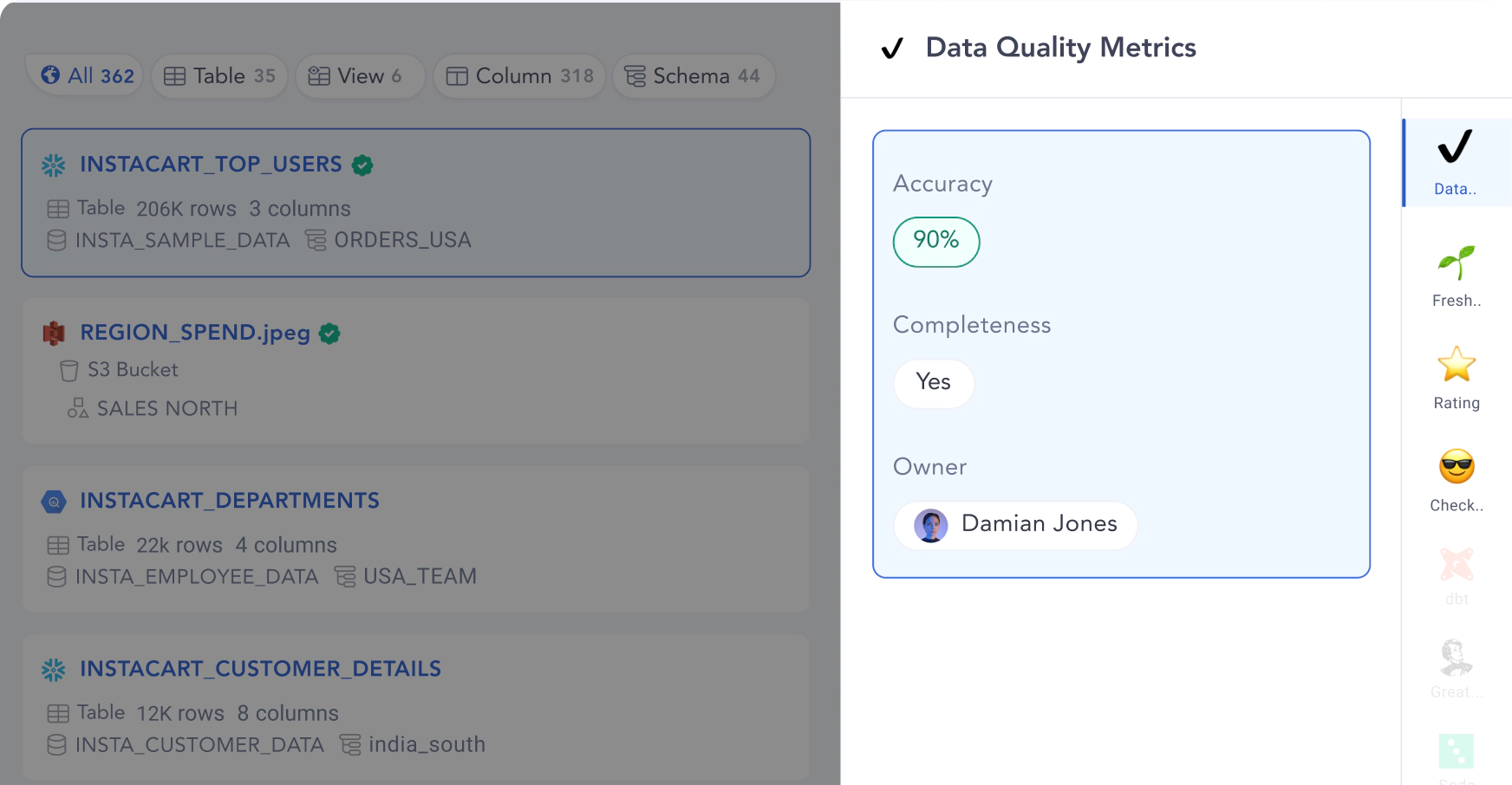Image resolution: width=1512 pixels, height=785 pixels.
Task: Select the Data quality checkmark sidebar tab
Action: (x=1456, y=163)
